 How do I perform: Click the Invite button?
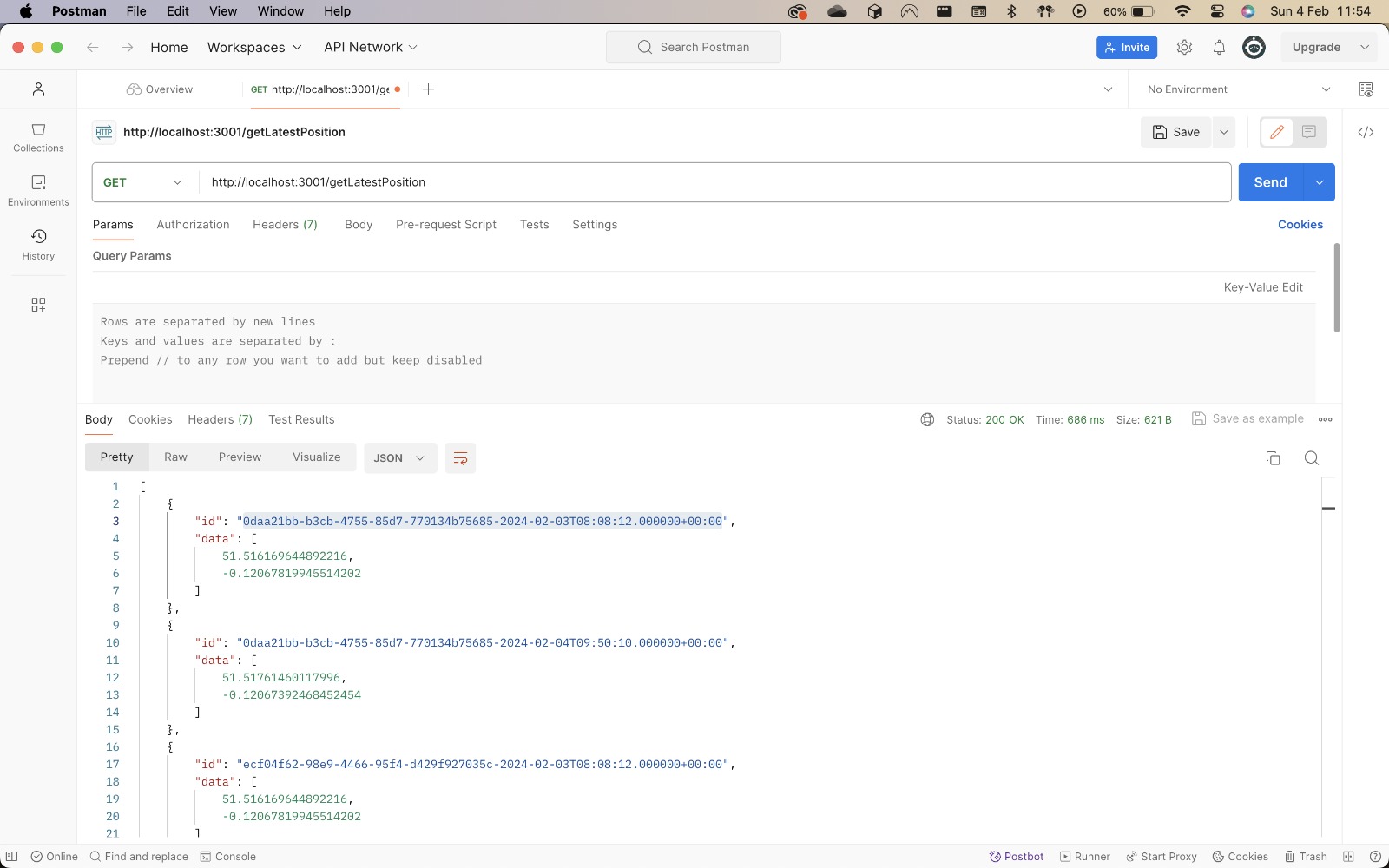coord(1127,48)
